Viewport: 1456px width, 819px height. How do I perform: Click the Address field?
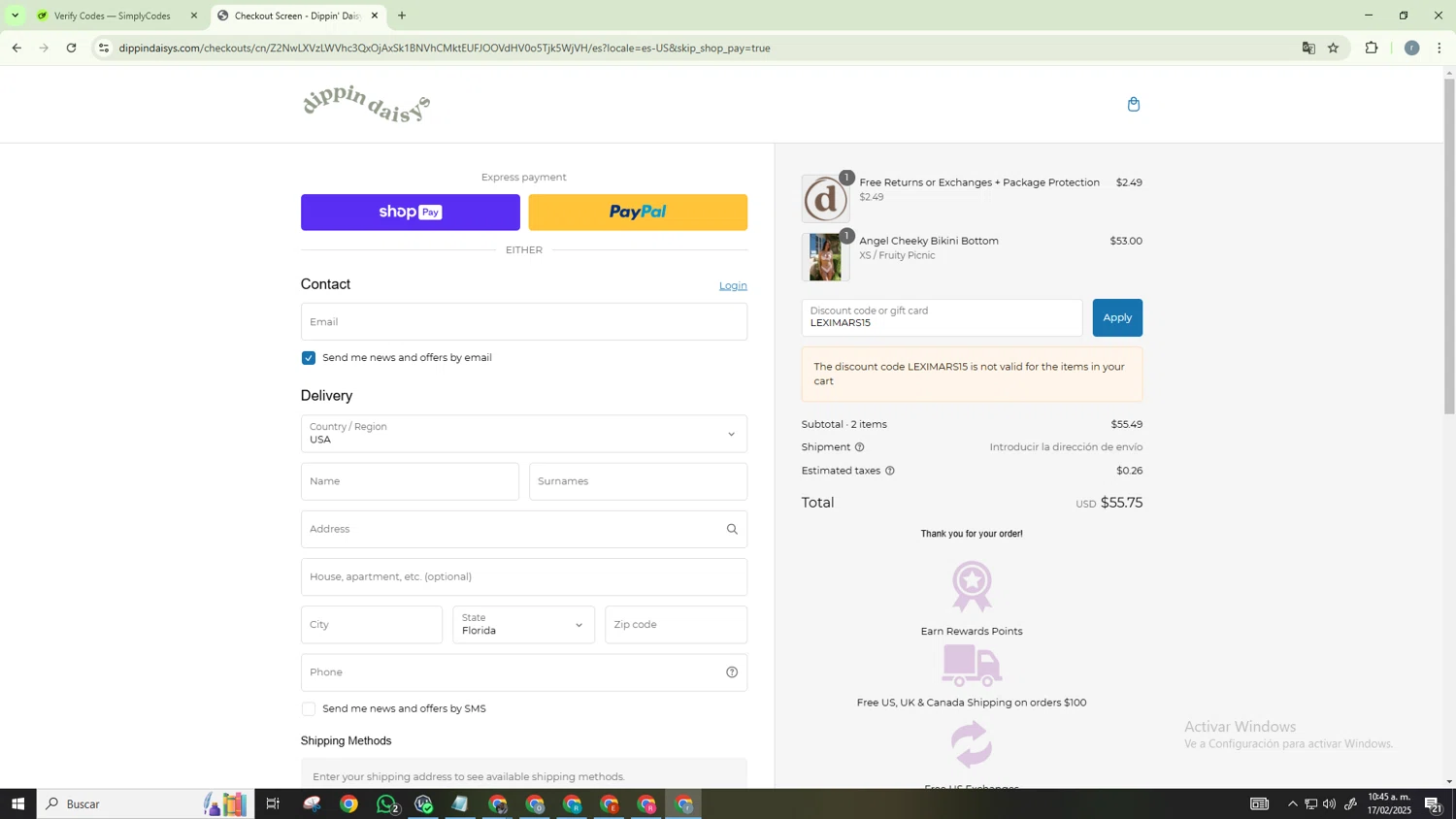(x=524, y=529)
